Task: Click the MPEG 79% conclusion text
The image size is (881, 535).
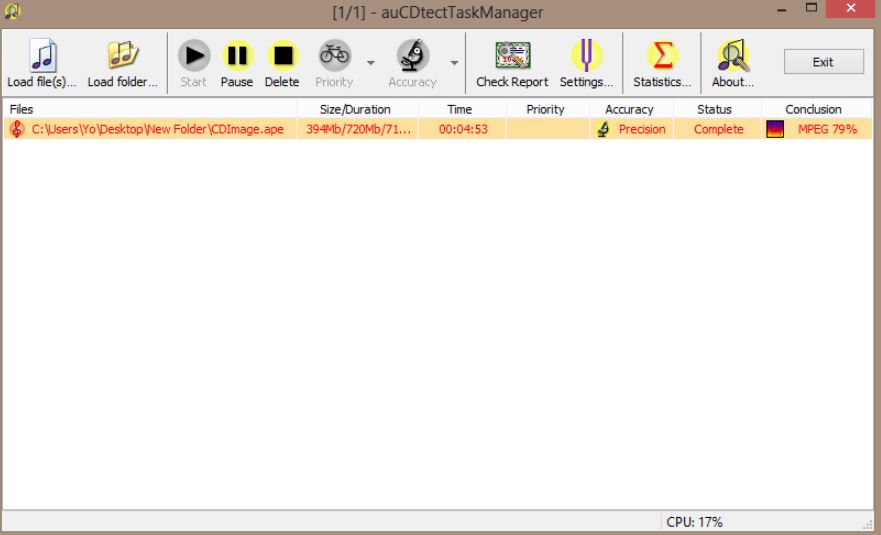Action: point(827,129)
